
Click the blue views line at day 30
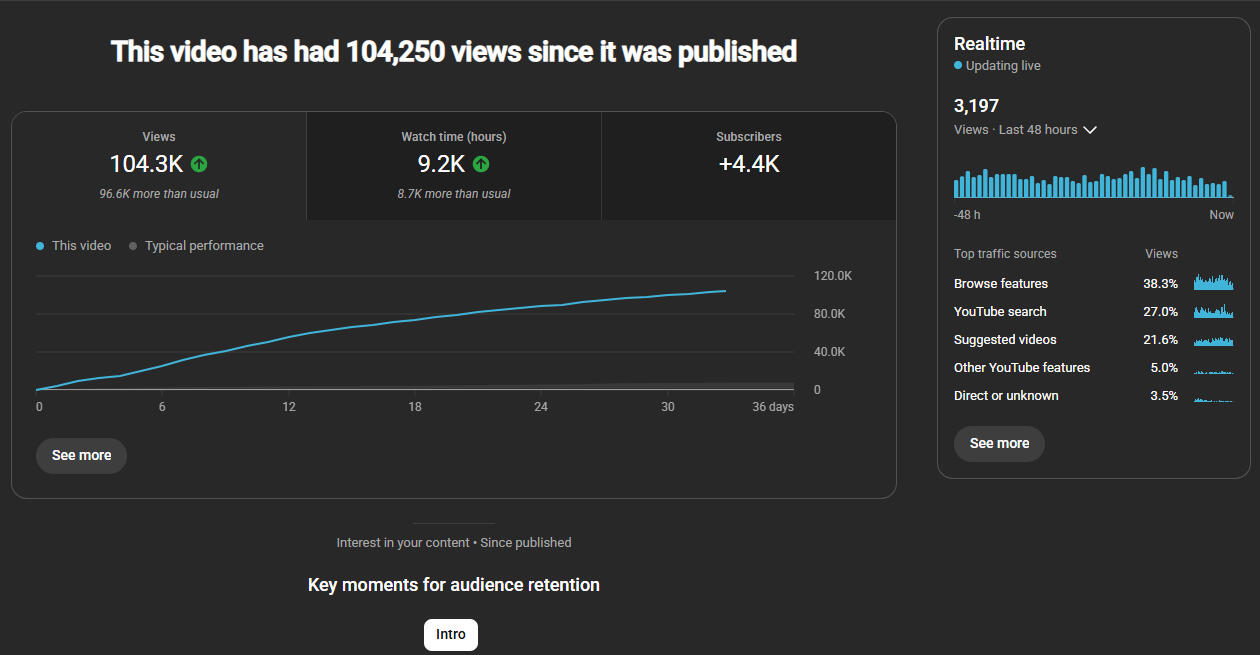point(668,296)
